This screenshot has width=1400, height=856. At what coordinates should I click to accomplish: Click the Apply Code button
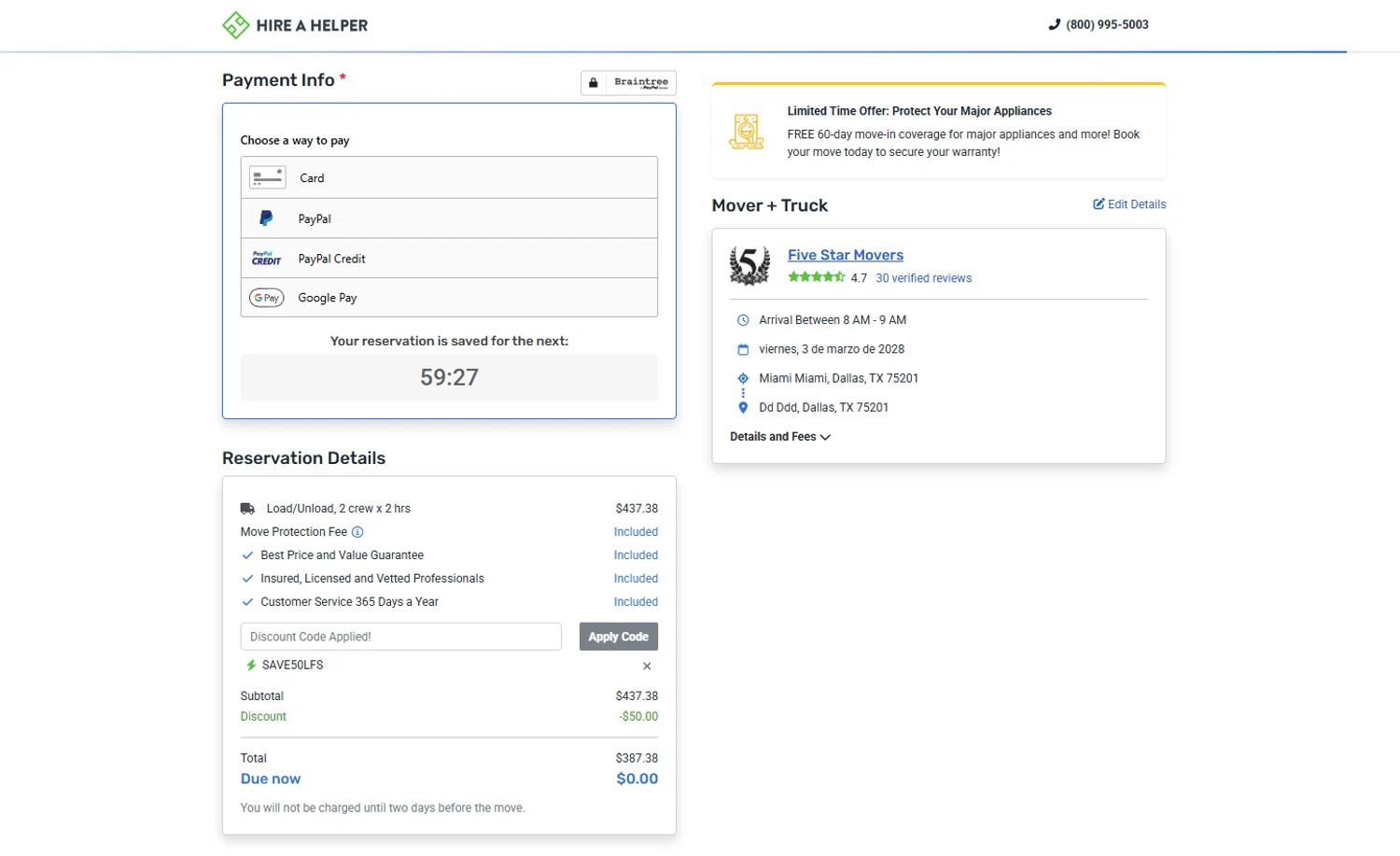(x=619, y=637)
